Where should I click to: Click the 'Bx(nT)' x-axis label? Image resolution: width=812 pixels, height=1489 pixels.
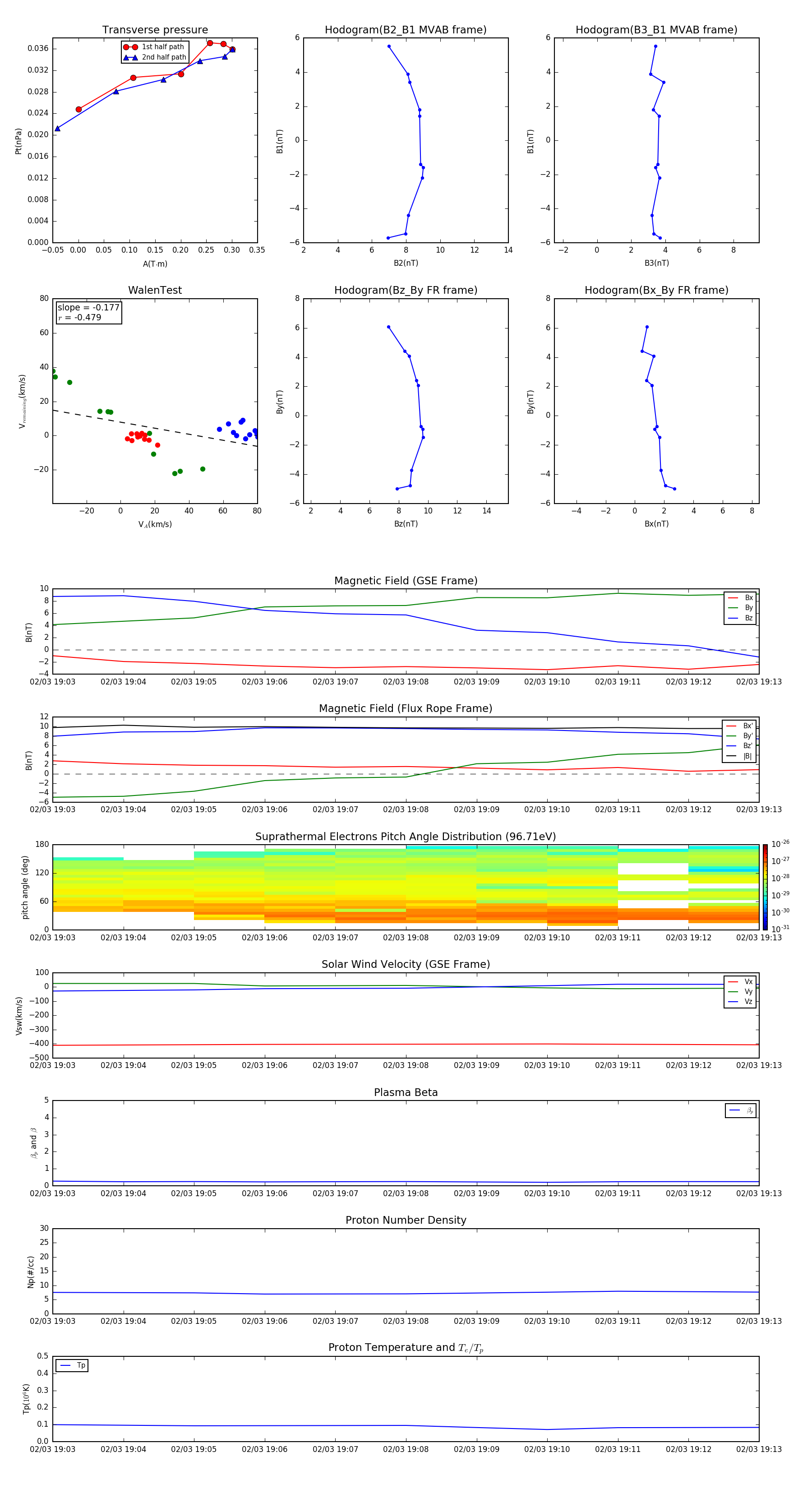tap(656, 524)
